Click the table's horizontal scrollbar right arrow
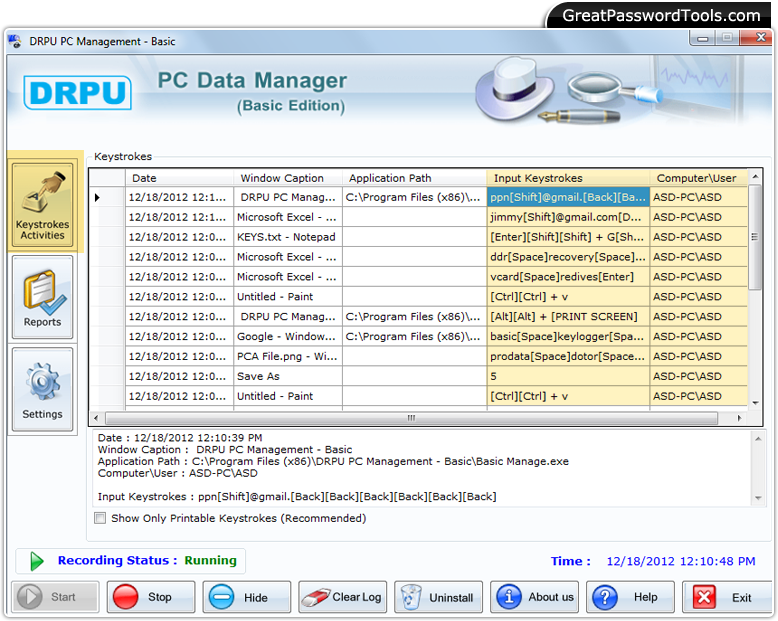 click(x=739, y=418)
